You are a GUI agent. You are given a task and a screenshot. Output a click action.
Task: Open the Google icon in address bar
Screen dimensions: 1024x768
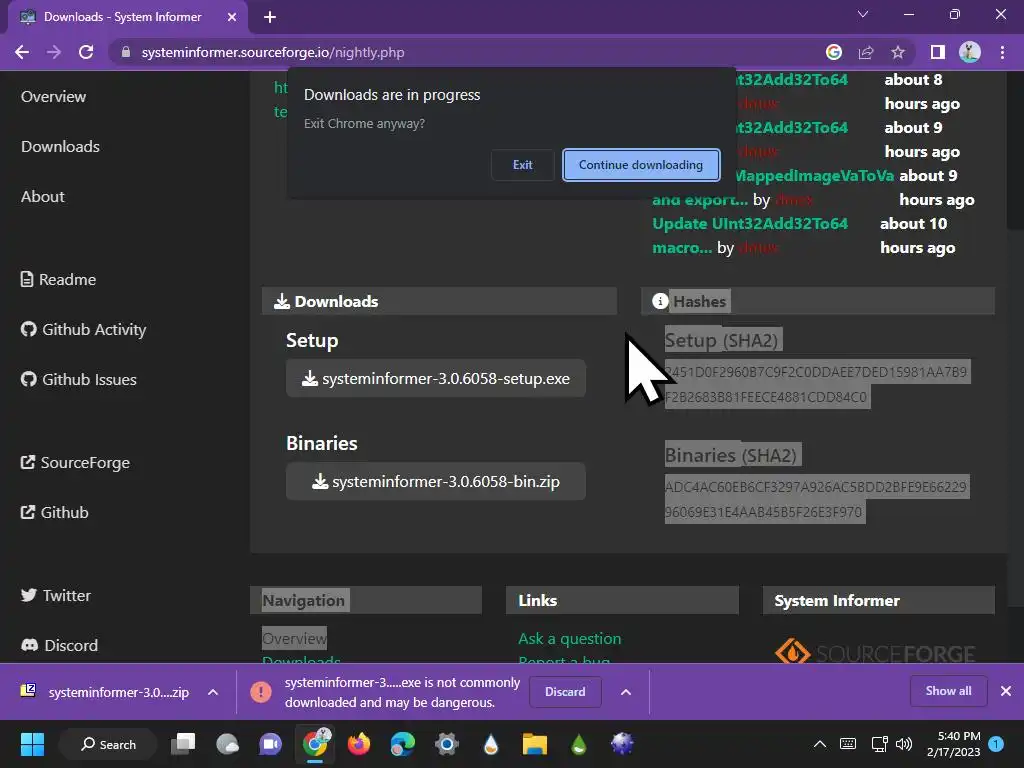click(834, 52)
